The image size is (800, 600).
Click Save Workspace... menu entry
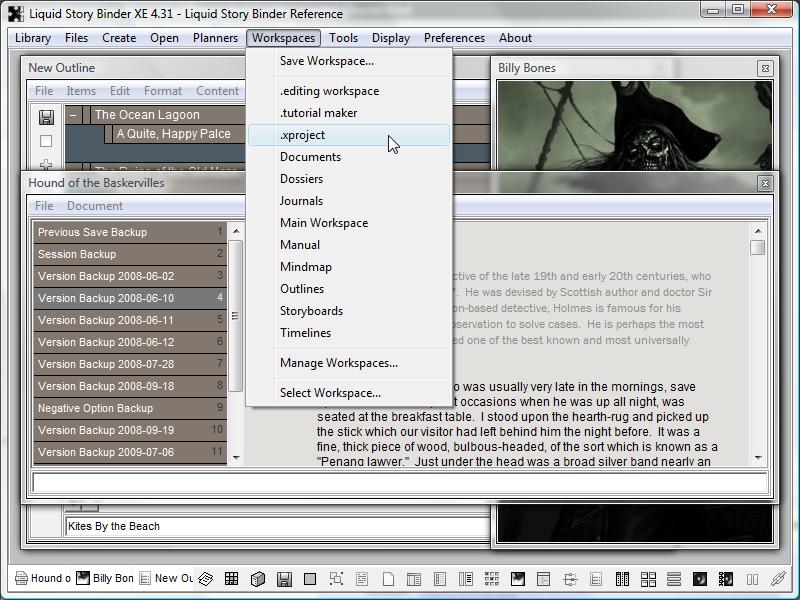pyautogui.click(x=327, y=61)
